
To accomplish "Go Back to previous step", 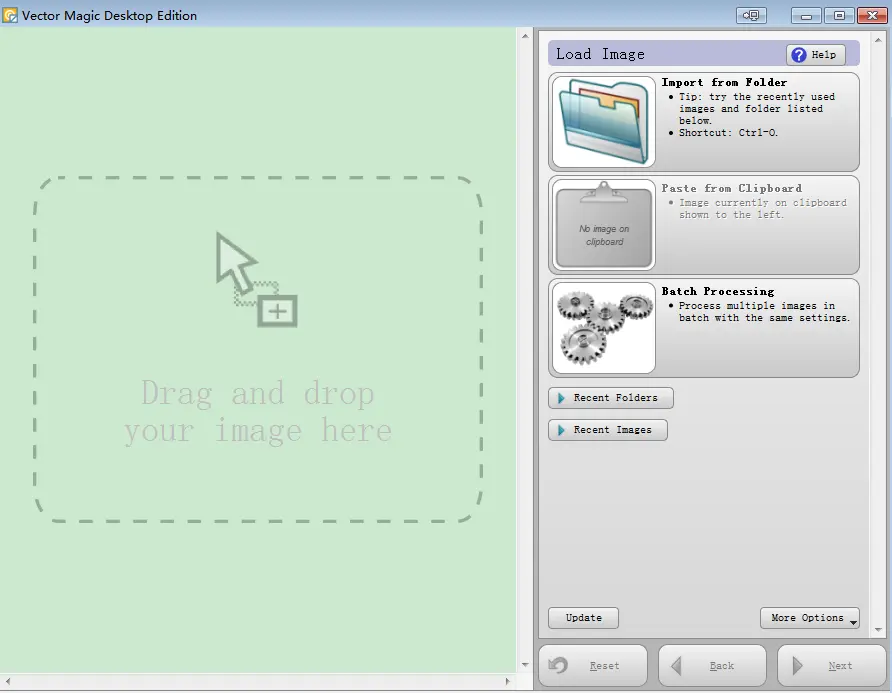I will (x=712, y=666).
